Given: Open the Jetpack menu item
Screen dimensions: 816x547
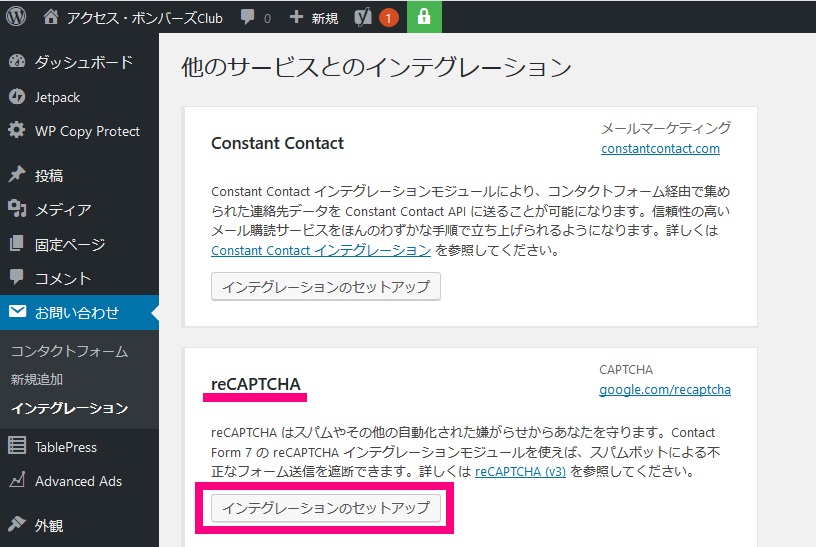Looking at the screenshot, I should point(57,97).
